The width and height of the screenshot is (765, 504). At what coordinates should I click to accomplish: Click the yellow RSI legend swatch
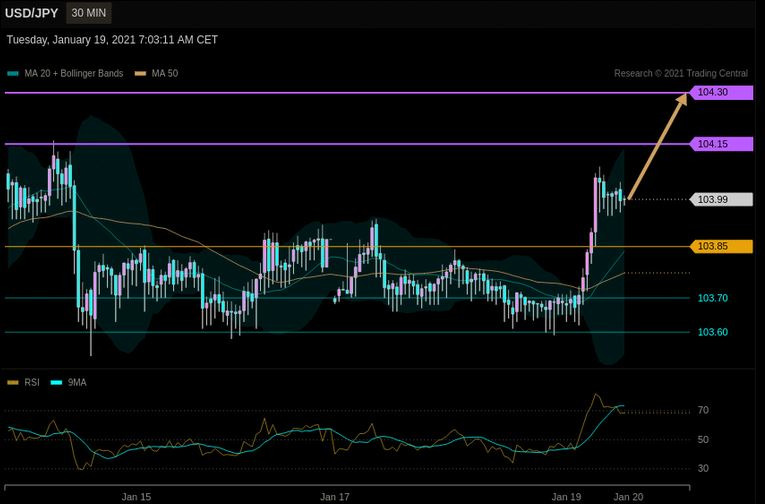(13, 383)
